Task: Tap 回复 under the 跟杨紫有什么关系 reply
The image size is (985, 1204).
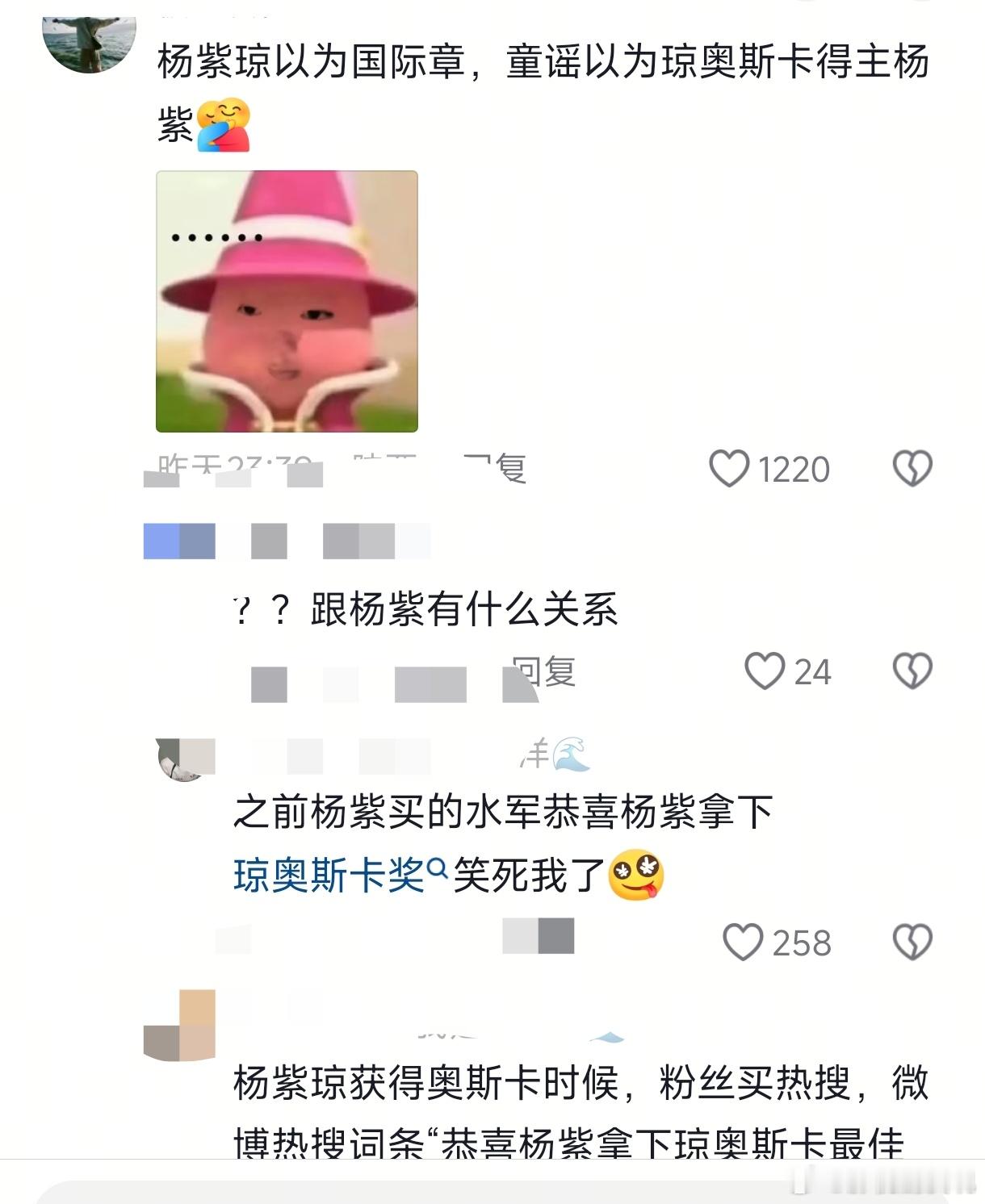Action: tap(543, 671)
